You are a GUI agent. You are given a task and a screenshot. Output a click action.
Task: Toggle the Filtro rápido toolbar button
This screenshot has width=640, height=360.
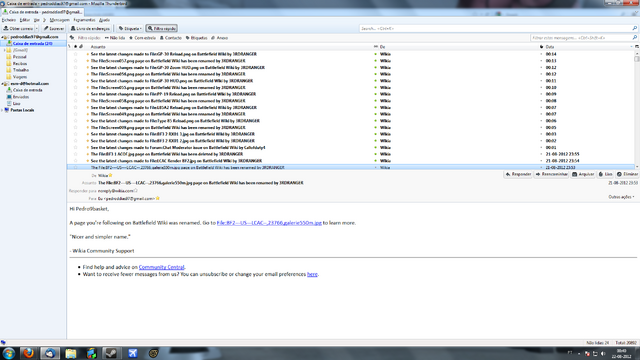(162, 29)
